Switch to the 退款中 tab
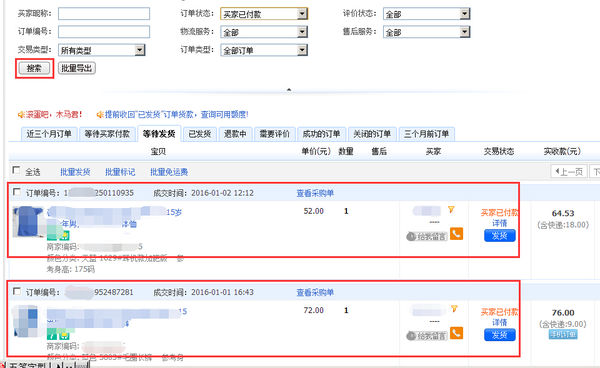The width and height of the screenshot is (600, 368). [x=235, y=134]
